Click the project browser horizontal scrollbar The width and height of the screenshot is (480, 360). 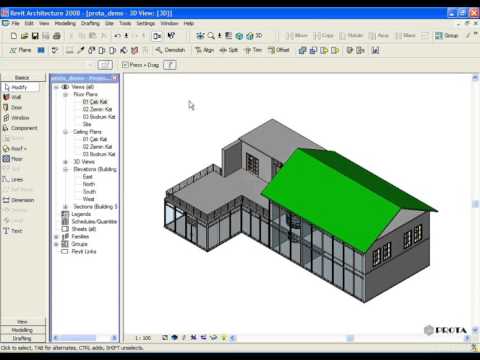84,338
